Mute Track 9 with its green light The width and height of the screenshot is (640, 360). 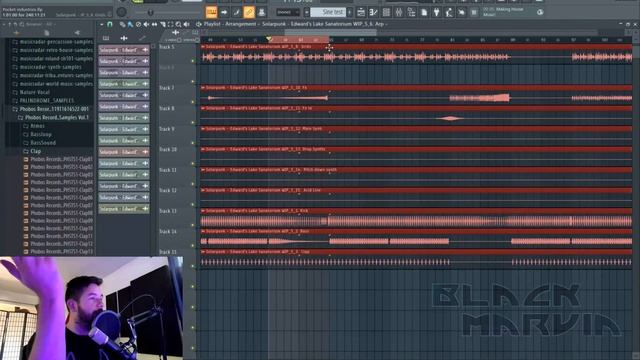tap(193, 143)
